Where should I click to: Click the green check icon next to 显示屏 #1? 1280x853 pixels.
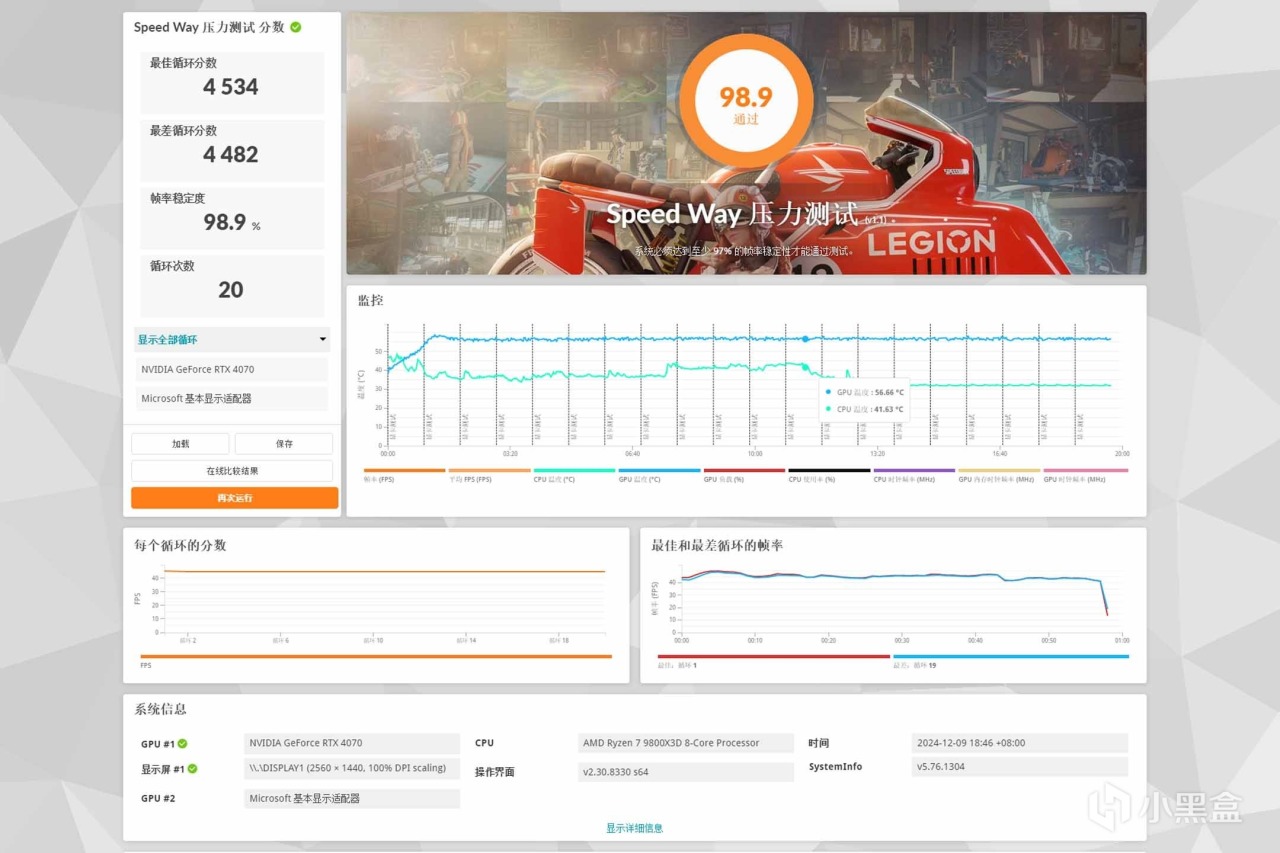point(192,769)
